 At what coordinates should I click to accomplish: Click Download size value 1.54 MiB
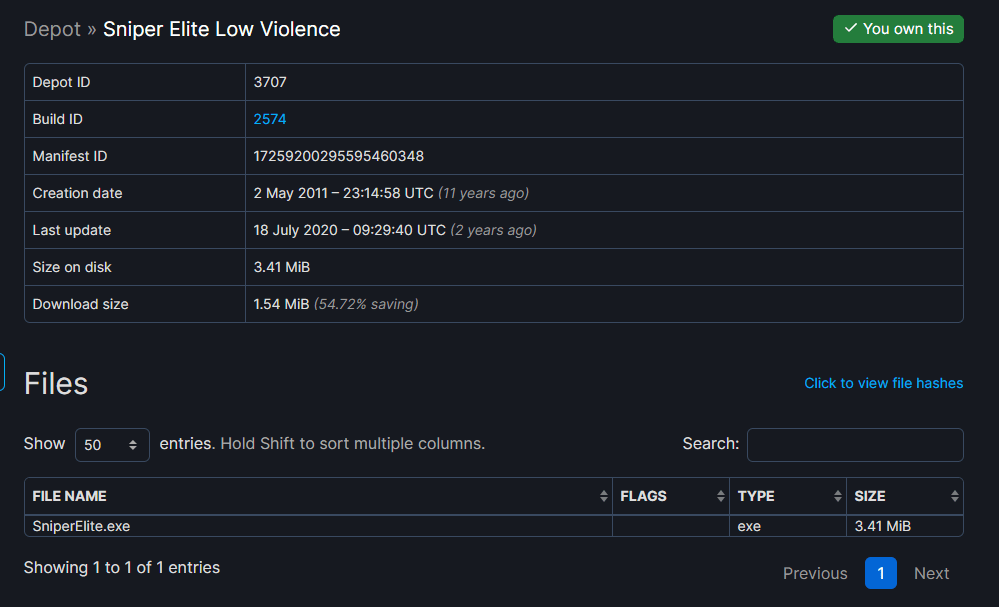click(x=281, y=304)
